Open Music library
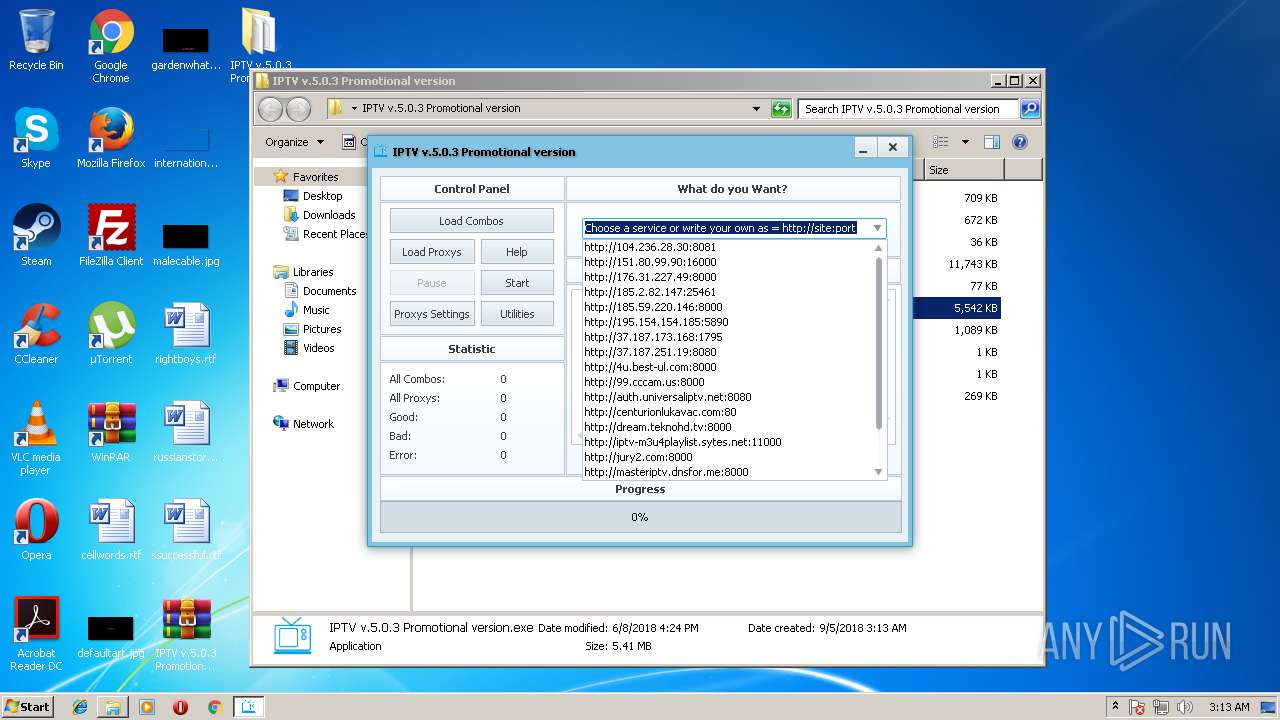This screenshot has height=720, width=1280. tap(316, 310)
